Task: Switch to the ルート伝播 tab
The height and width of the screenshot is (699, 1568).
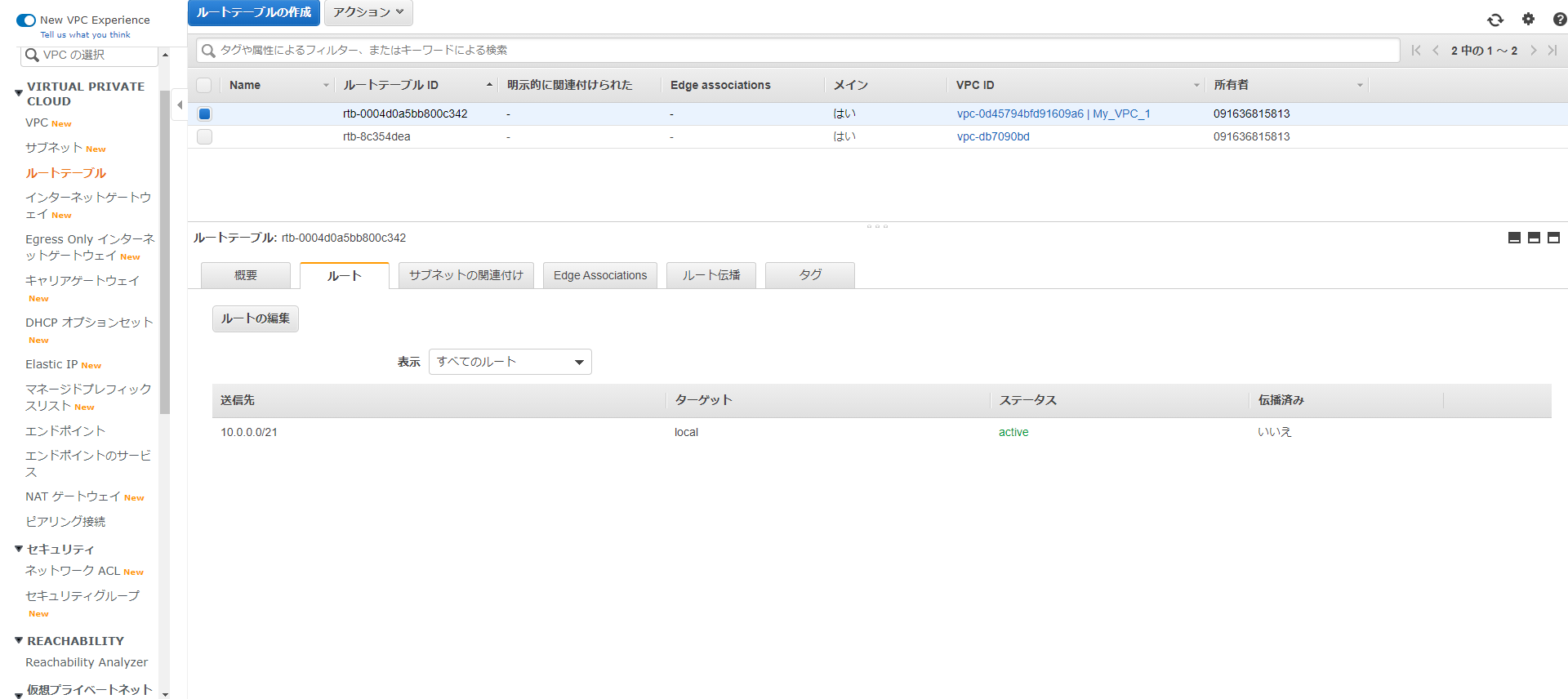Action: click(x=710, y=275)
